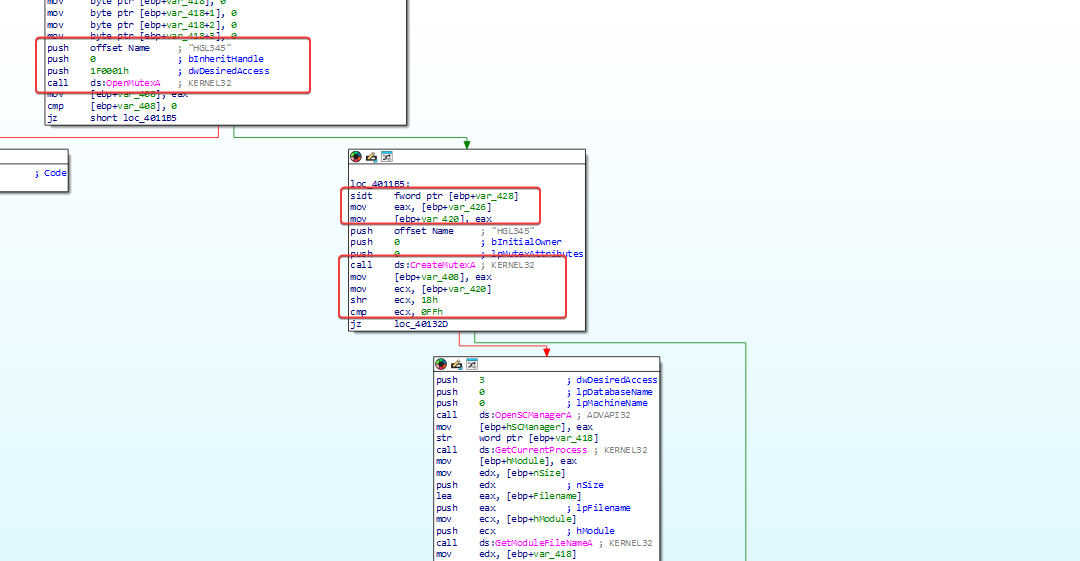Click 'ecx, [ebp+hModule]' operand
1080x561 pixels.
click(x=528, y=519)
